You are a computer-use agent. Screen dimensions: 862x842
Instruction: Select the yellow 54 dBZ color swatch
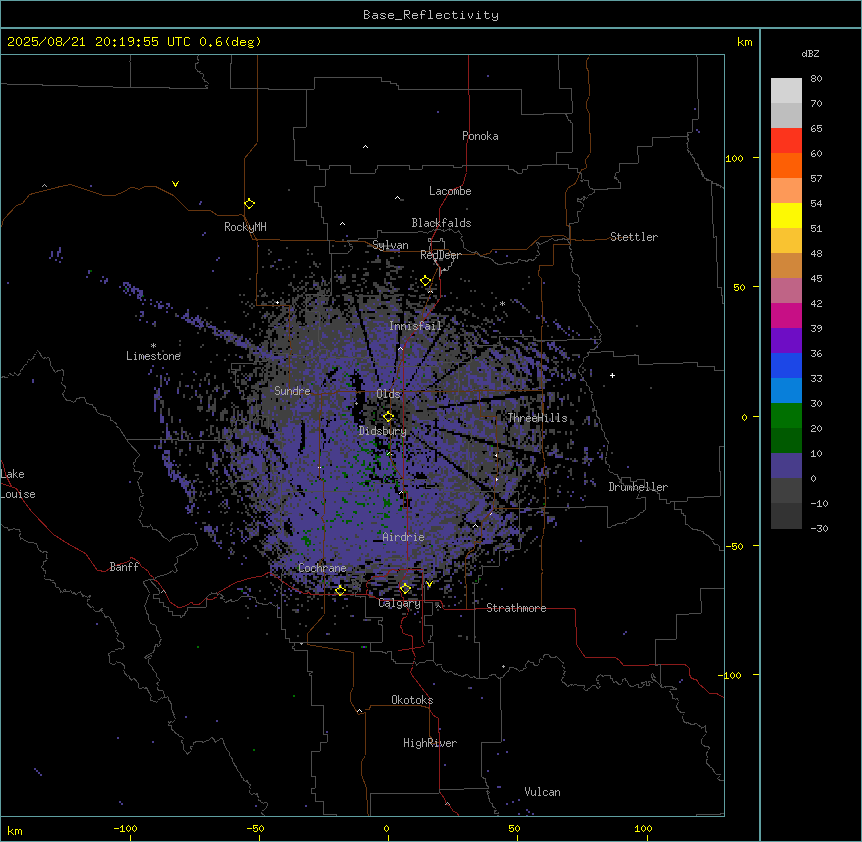pos(786,215)
